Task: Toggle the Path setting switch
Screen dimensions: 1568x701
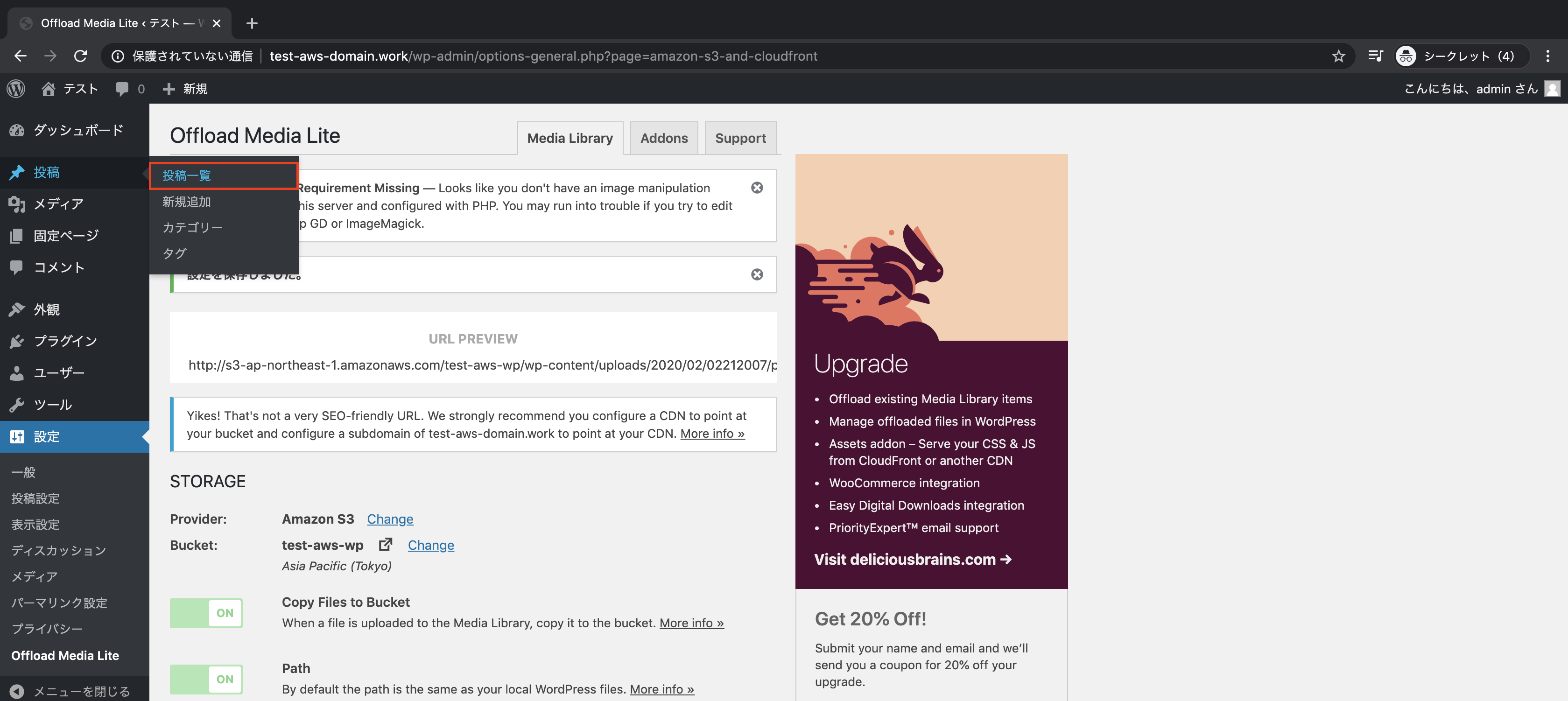Action: (206, 679)
